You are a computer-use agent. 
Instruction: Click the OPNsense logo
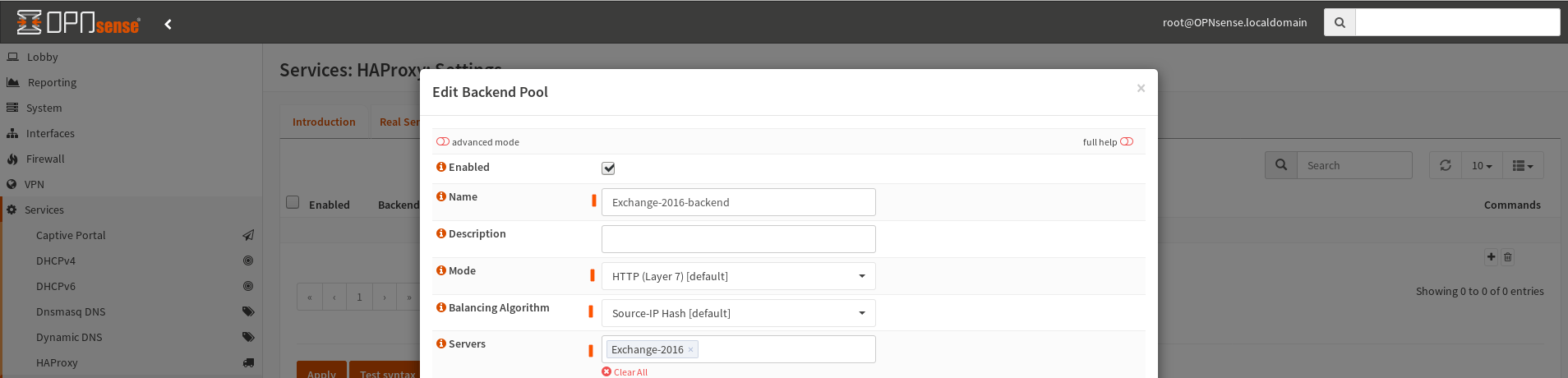[x=78, y=22]
